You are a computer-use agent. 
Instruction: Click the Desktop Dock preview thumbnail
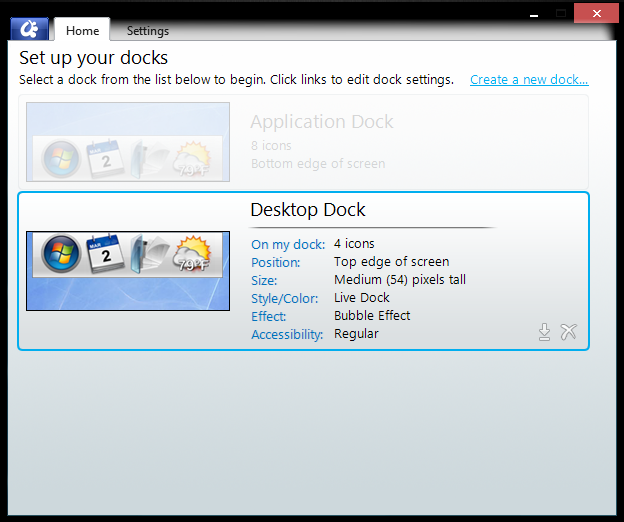[128, 271]
